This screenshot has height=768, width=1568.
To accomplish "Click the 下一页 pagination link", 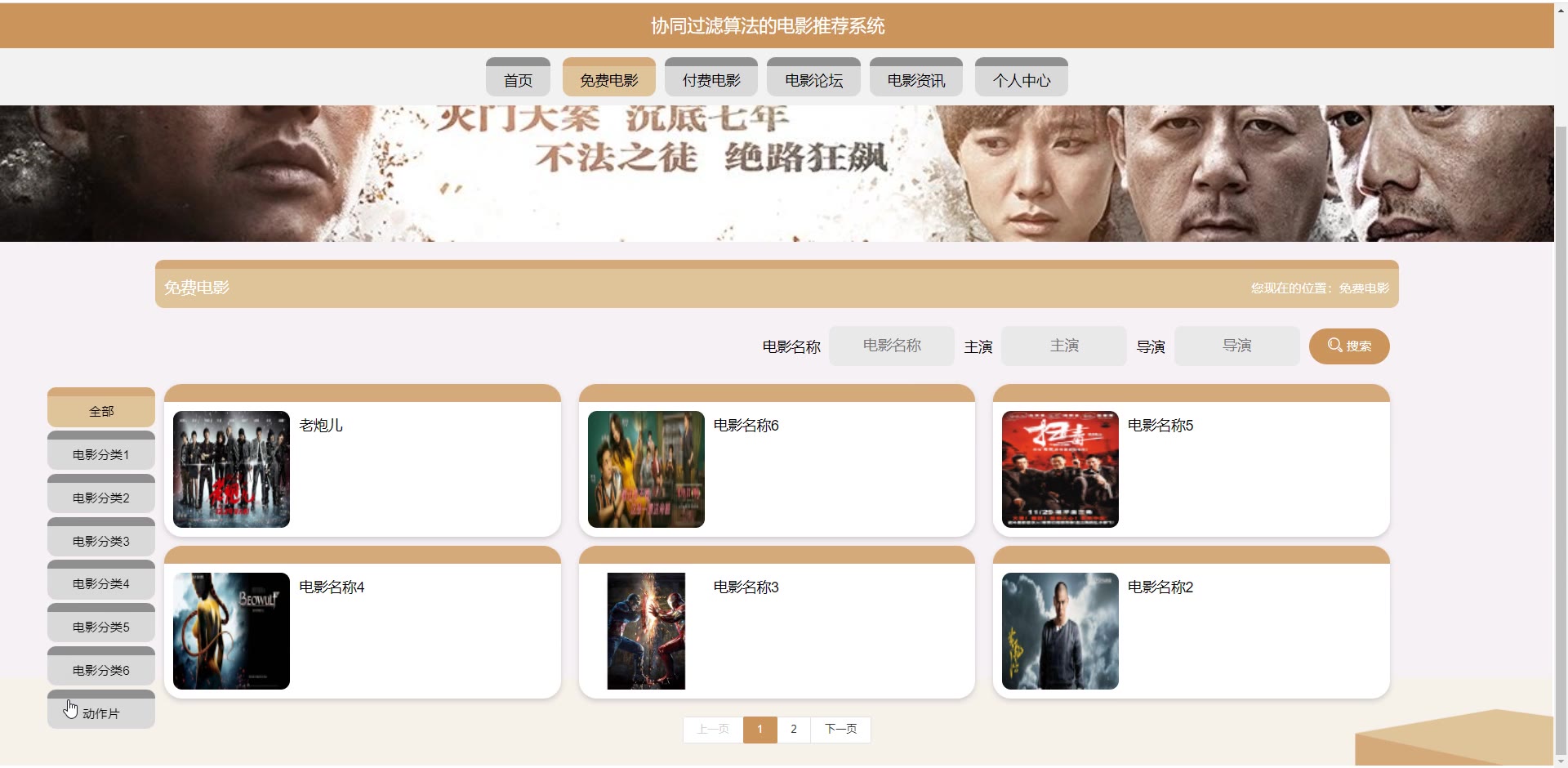I will click(x=840, y=729).
